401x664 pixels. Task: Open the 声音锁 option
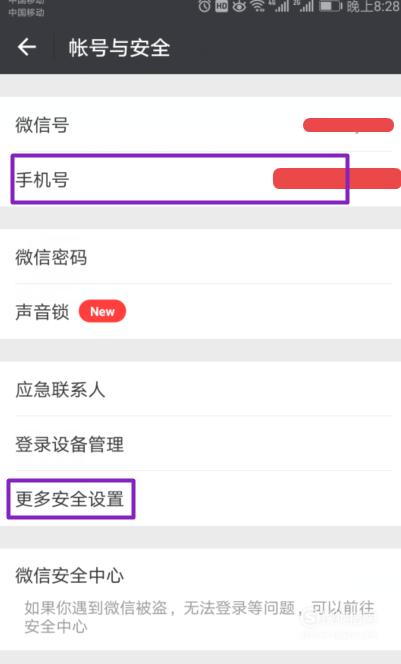click(200, 311)
